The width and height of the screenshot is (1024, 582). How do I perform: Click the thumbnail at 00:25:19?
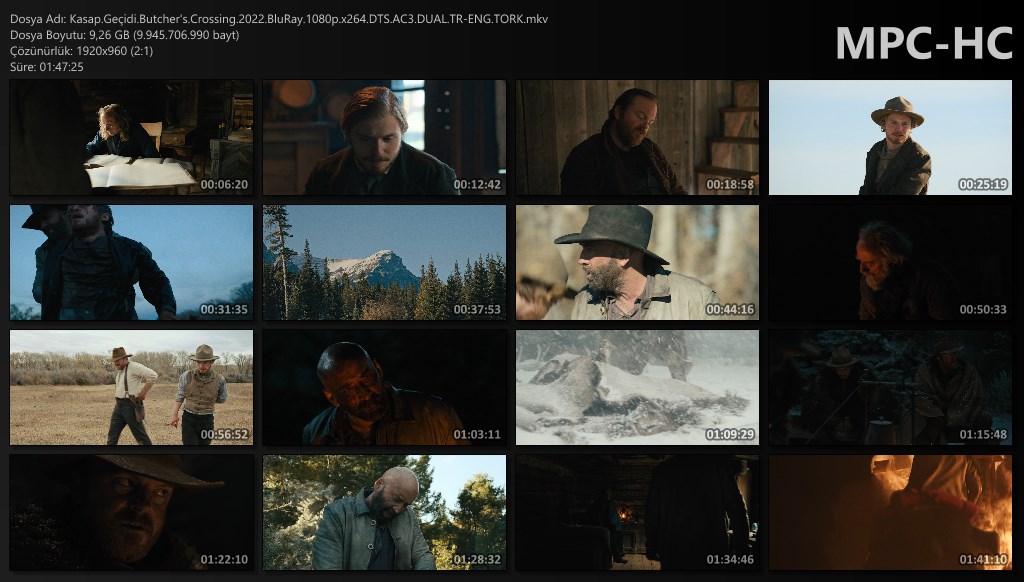pos(890,137)
